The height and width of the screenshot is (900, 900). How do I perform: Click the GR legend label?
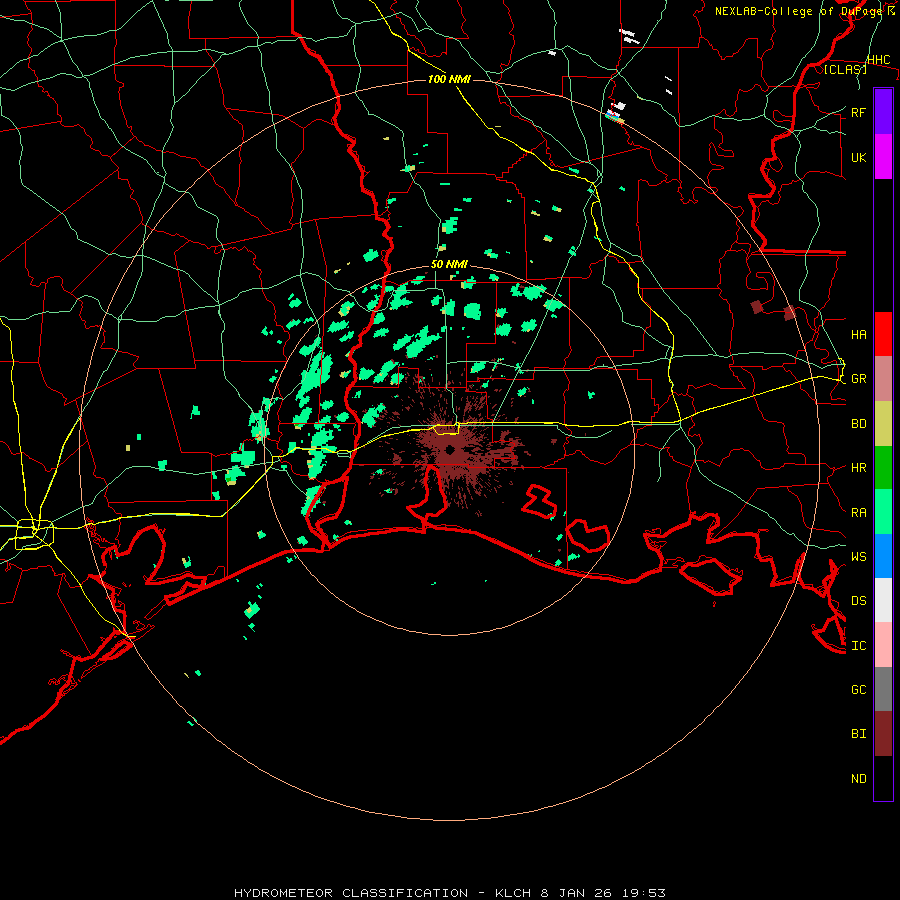tap(858, 379)
